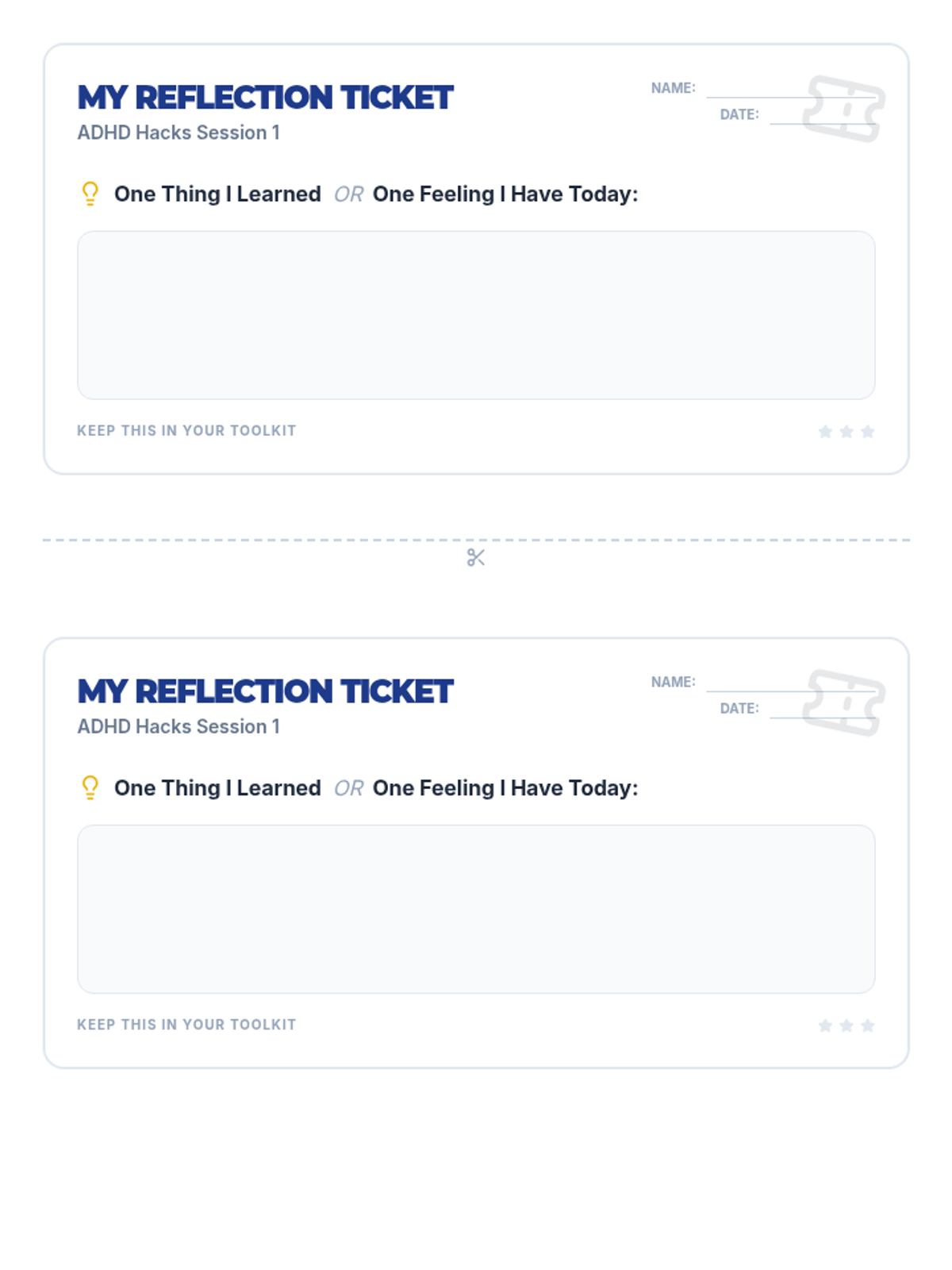Click "One Feeling I Have Today:" on the top ticket
The height and width of the screenshot is (1270, 952).
pos(505,194)
